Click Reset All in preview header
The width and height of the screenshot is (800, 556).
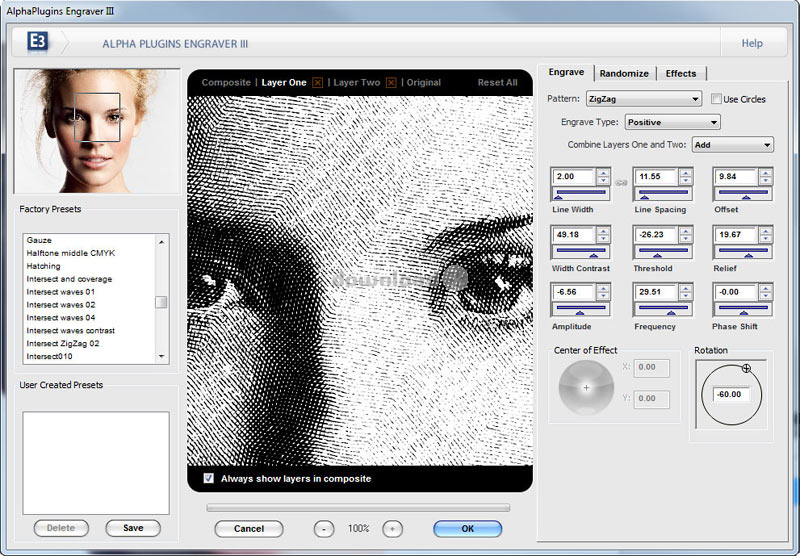click(497, 82)
